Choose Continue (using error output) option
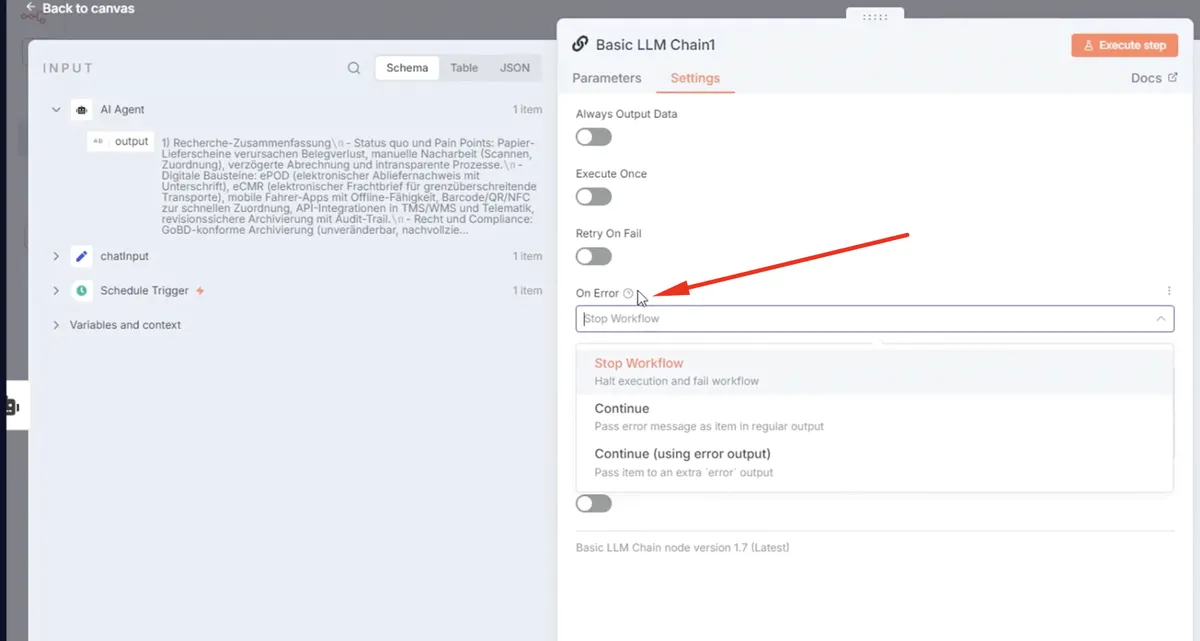The image size is (1200, 641). (874, 461)
